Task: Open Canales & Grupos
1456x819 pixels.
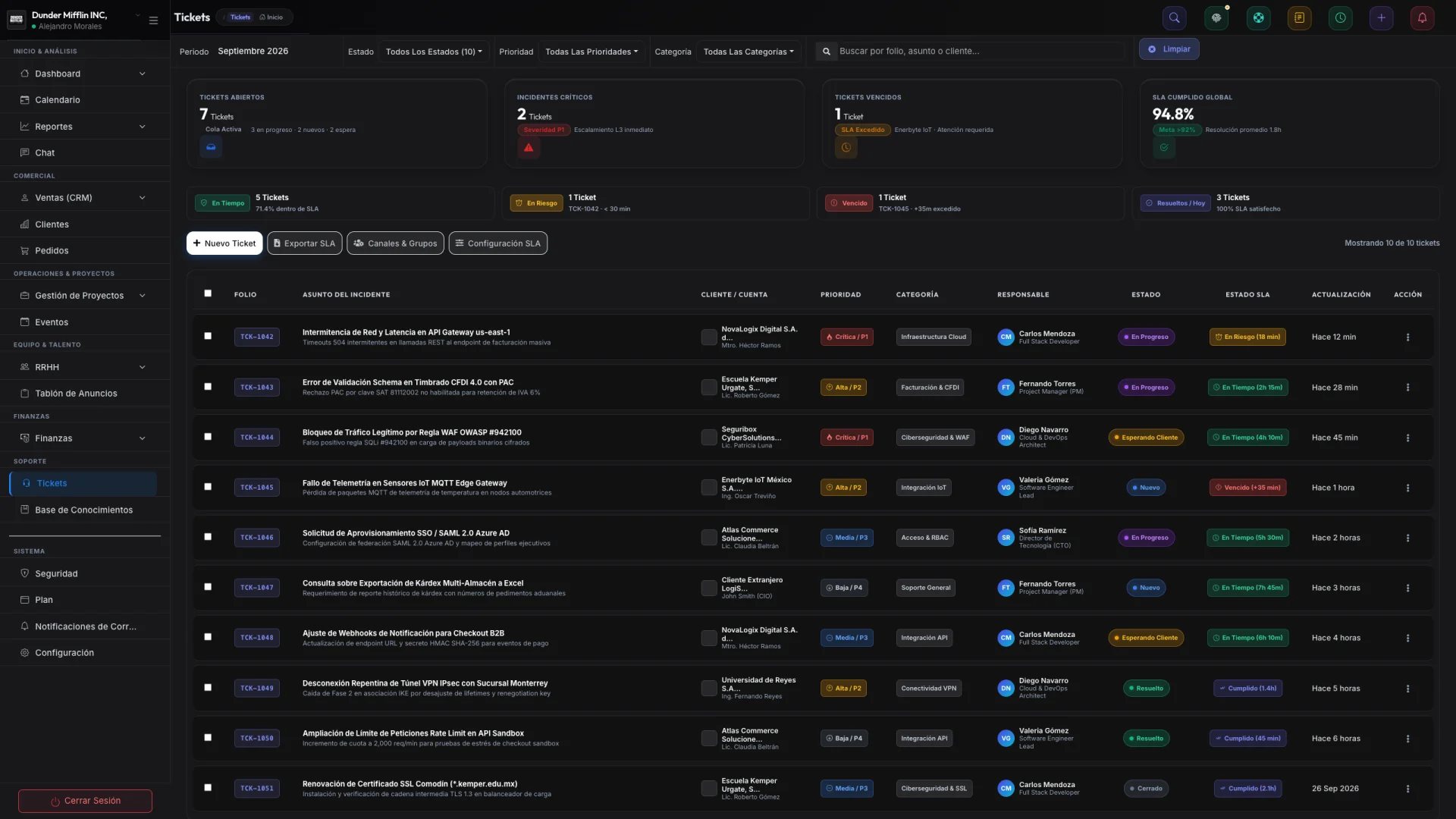Action: 395,243
